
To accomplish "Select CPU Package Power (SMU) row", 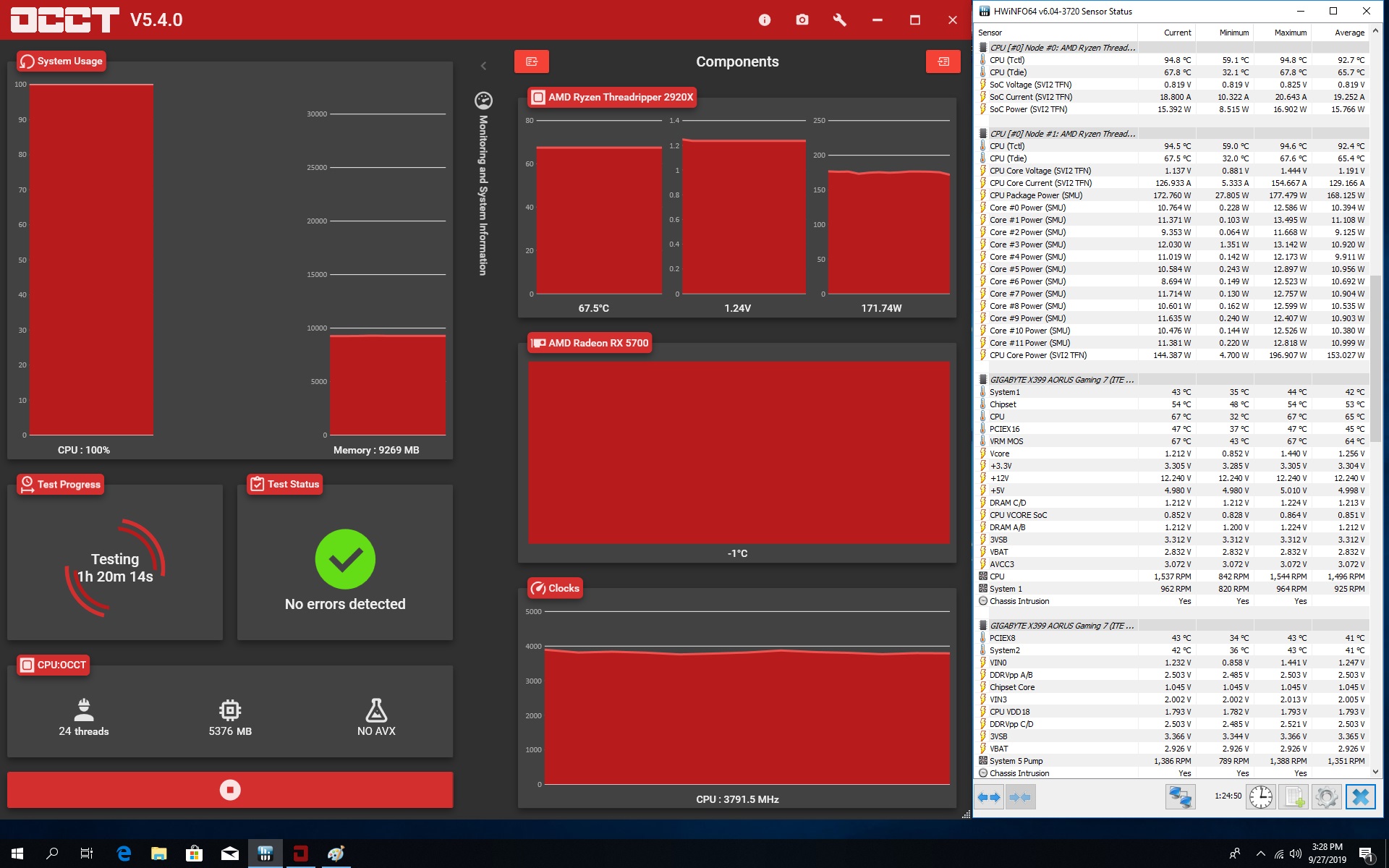I will pos(1172,195).
